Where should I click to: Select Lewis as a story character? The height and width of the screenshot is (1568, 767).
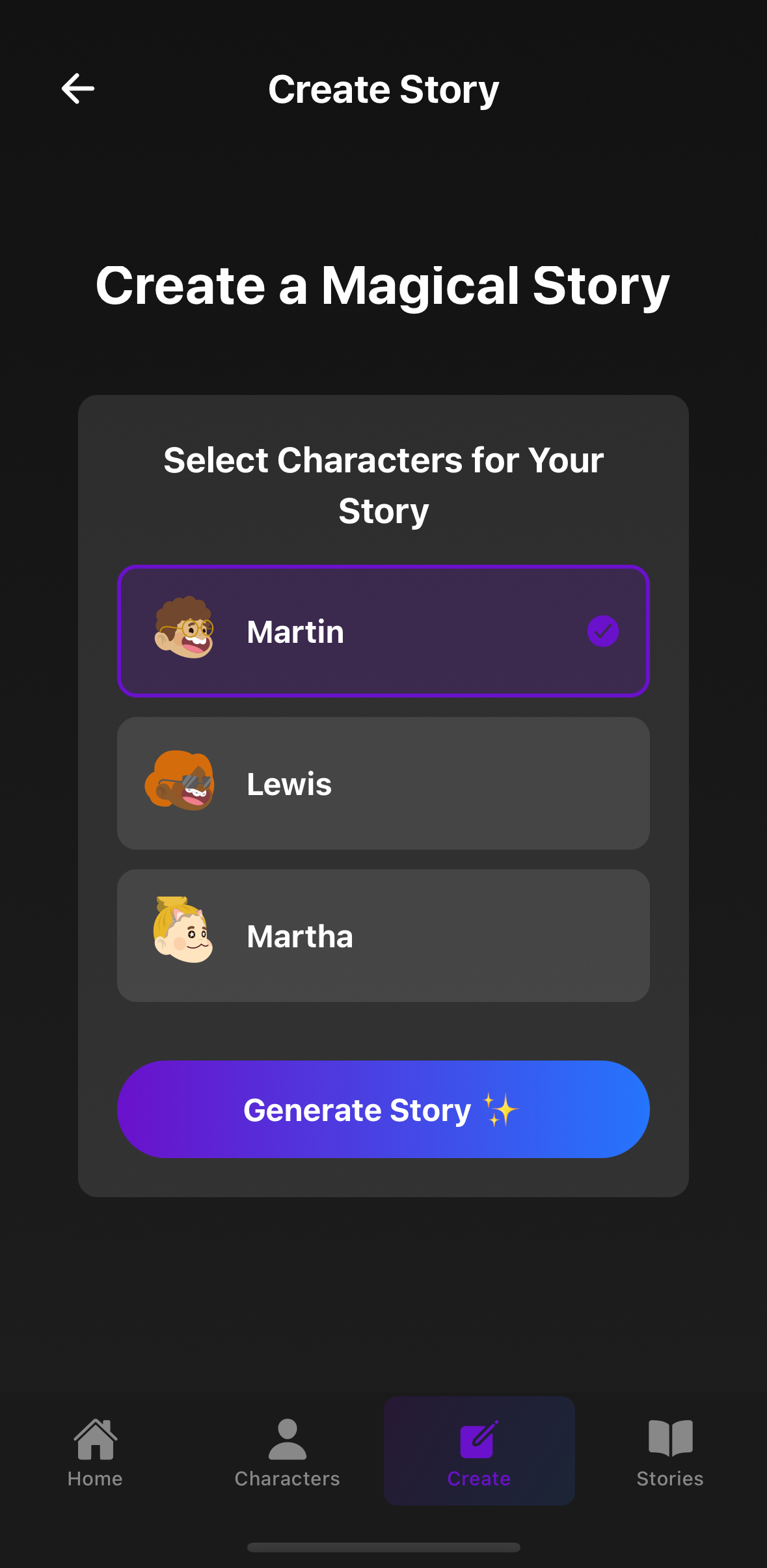[x=383, y=783]
